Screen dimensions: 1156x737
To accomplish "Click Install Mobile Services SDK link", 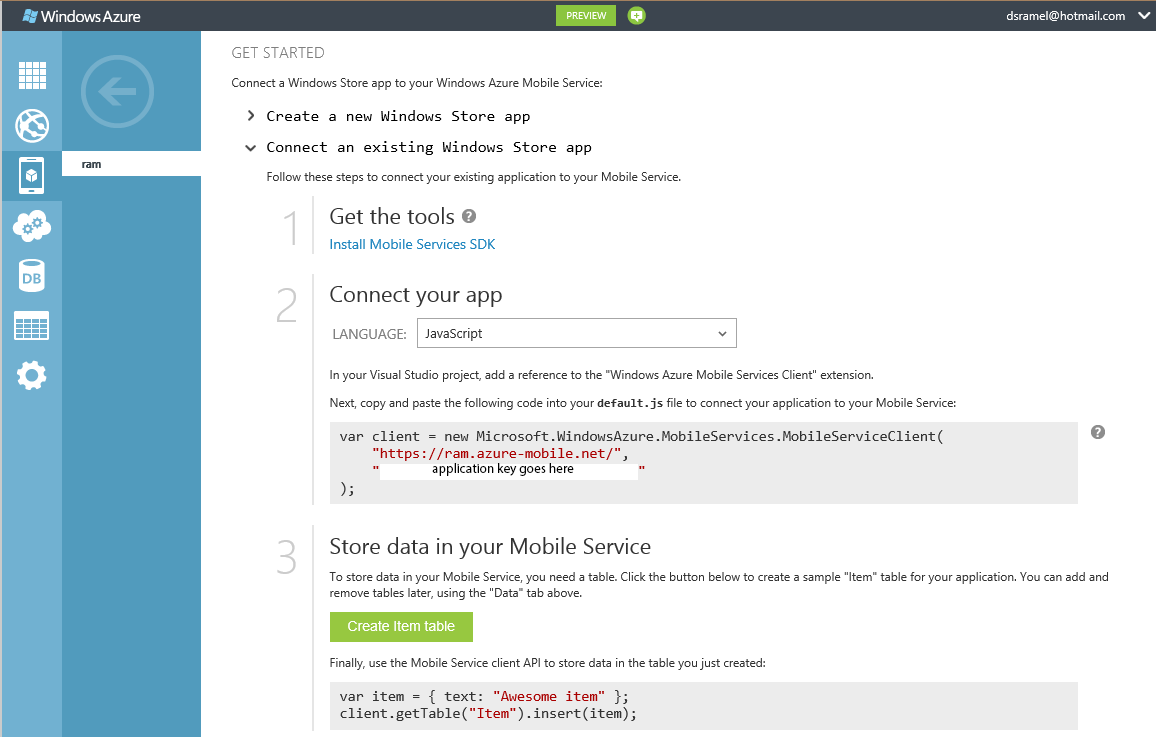I will (x=412, y=244).
